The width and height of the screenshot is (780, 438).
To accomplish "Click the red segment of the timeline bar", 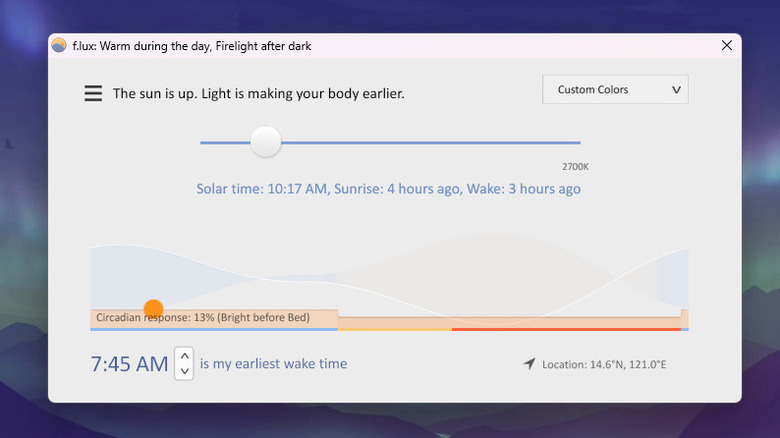I will coord(566,329).
